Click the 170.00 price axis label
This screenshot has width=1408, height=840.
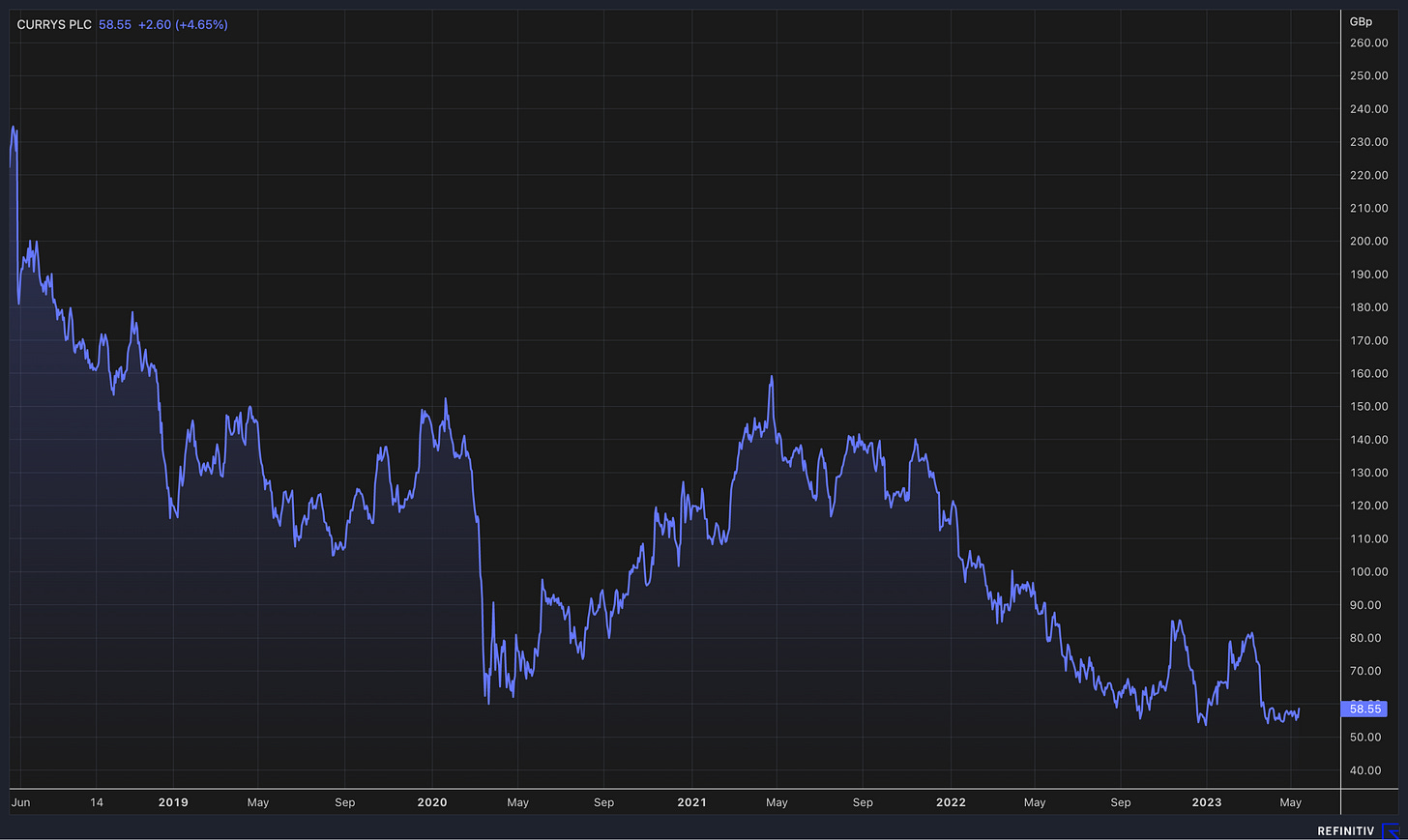pyautogui.click(x=1369, y=340)
